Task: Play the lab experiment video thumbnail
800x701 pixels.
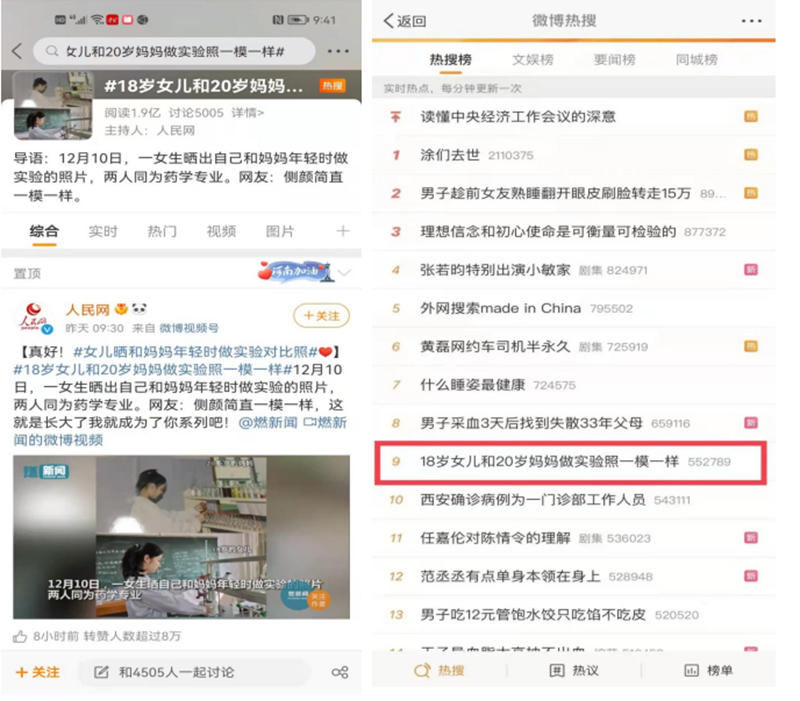Action: click(181, 535)
